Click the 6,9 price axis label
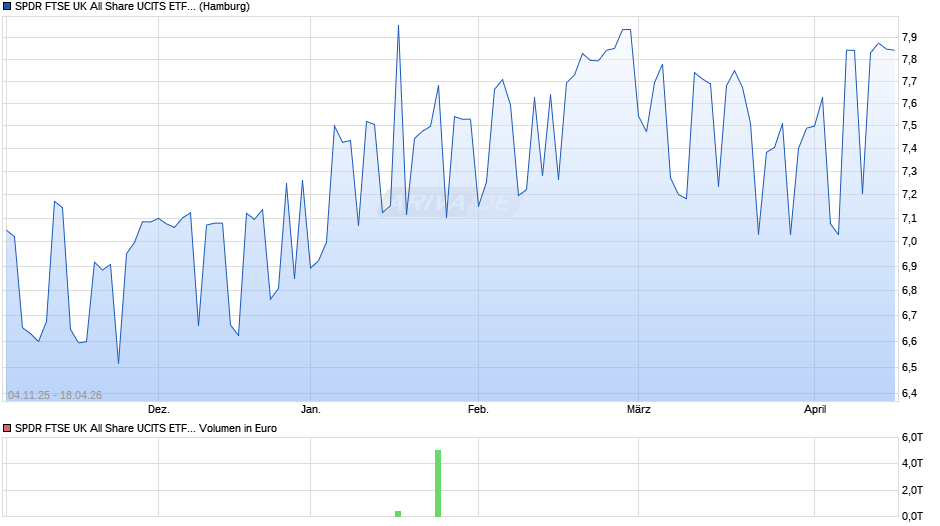Screen dimensions: 940x526 click(909, 266)
